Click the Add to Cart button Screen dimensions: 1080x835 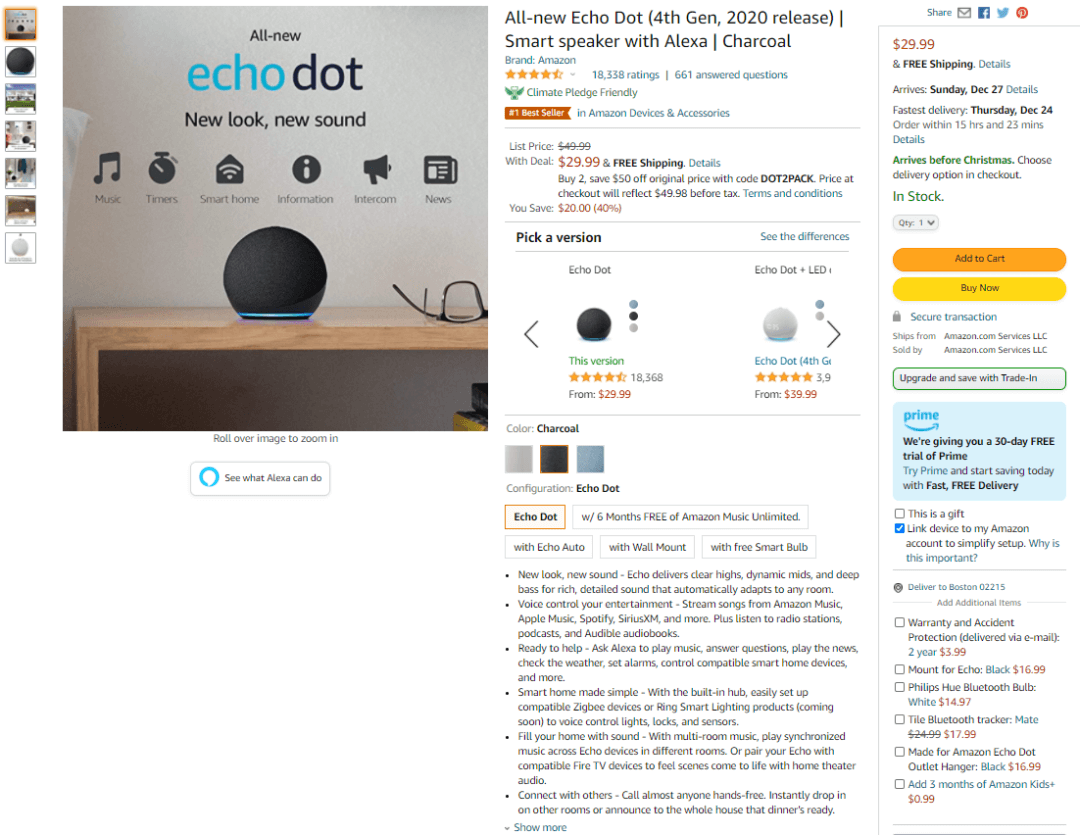click(979, 259)
